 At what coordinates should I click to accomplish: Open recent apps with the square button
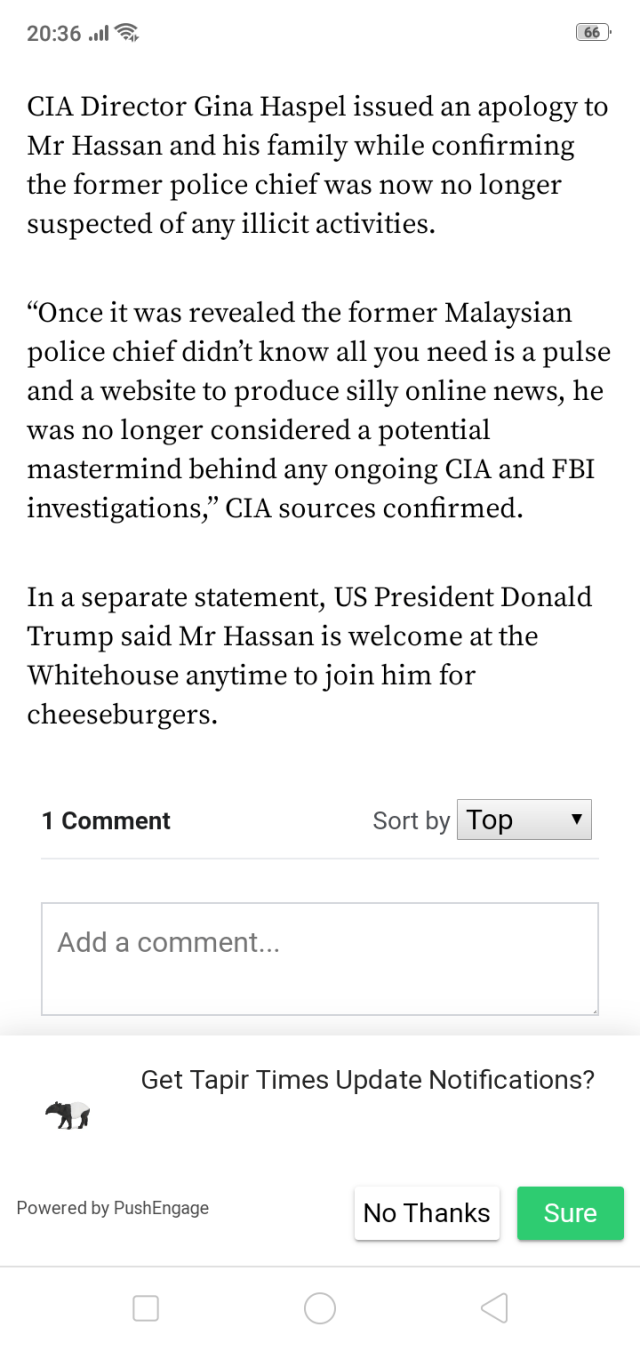click(146, 1308)
